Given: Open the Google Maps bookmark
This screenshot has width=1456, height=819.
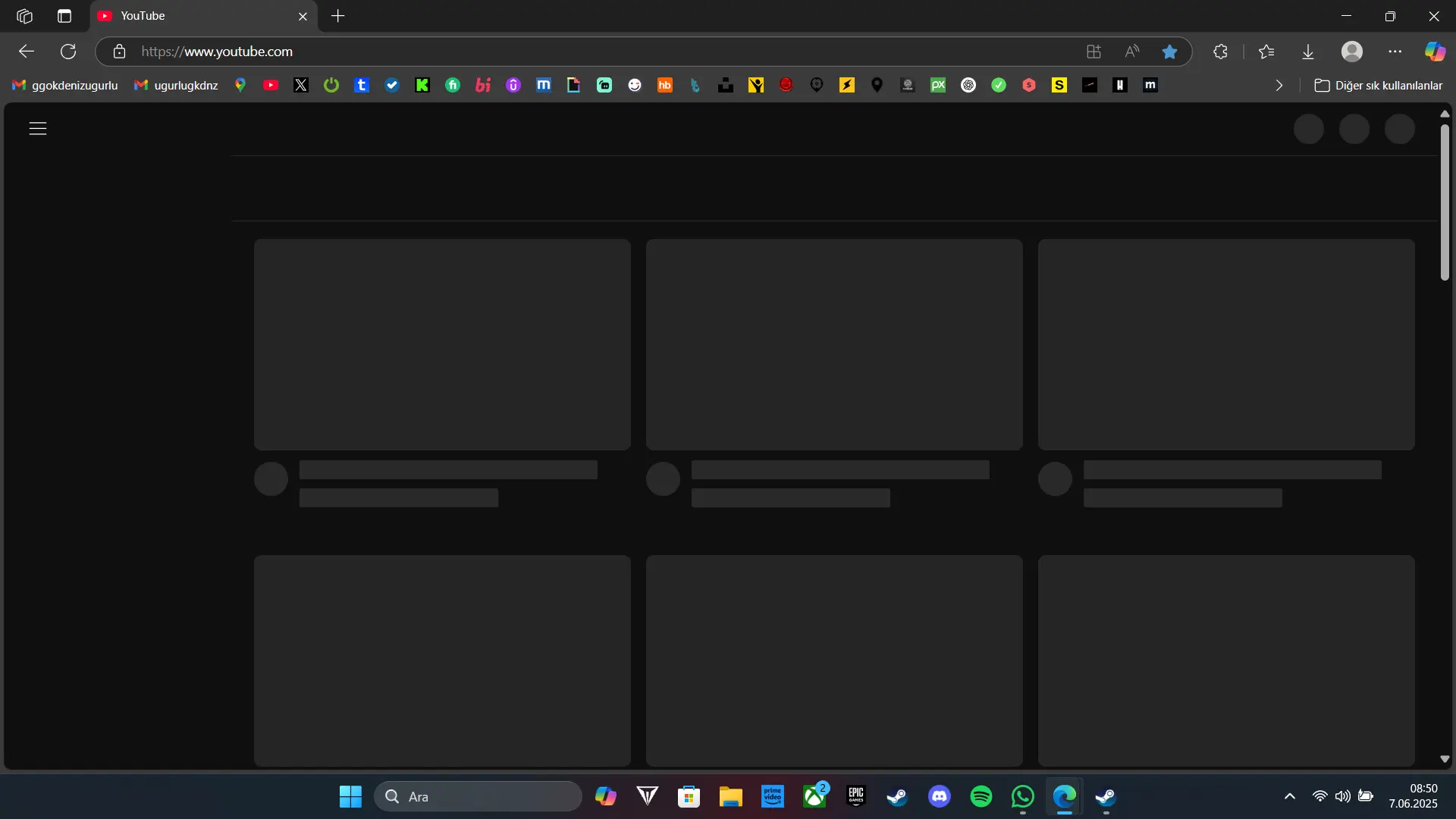Looking at the screenshot, I should pos(240,86).
